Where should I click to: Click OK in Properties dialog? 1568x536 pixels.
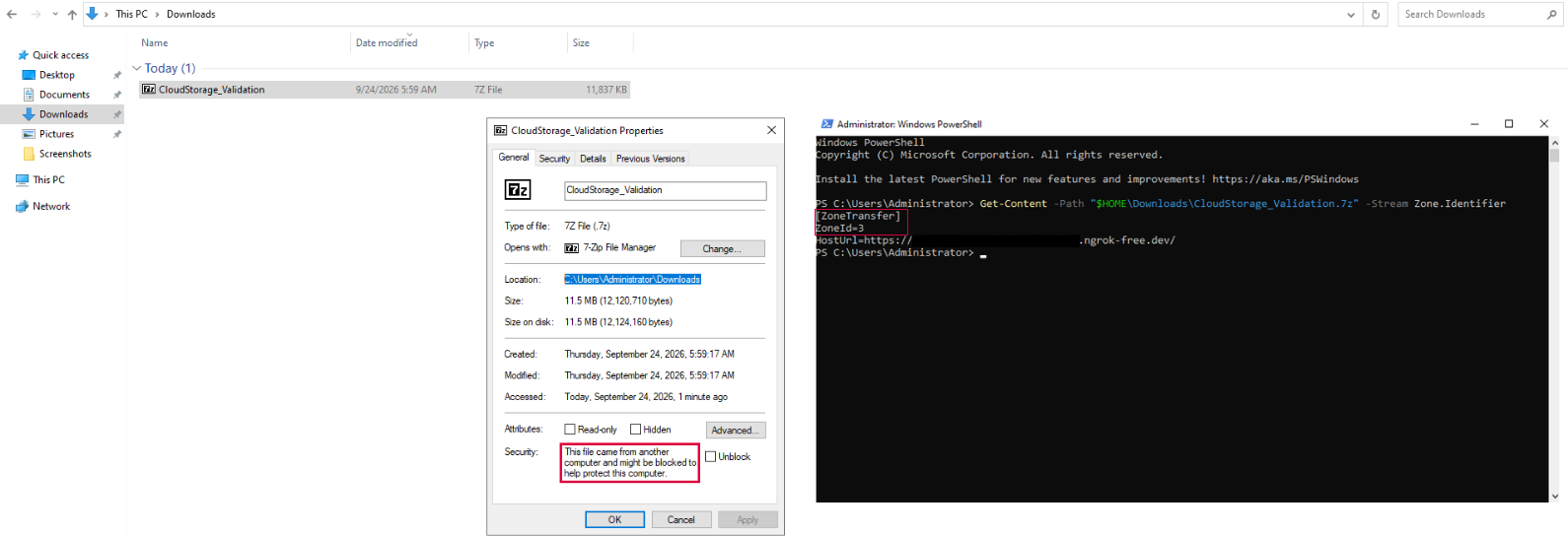(x=614, y=519)
